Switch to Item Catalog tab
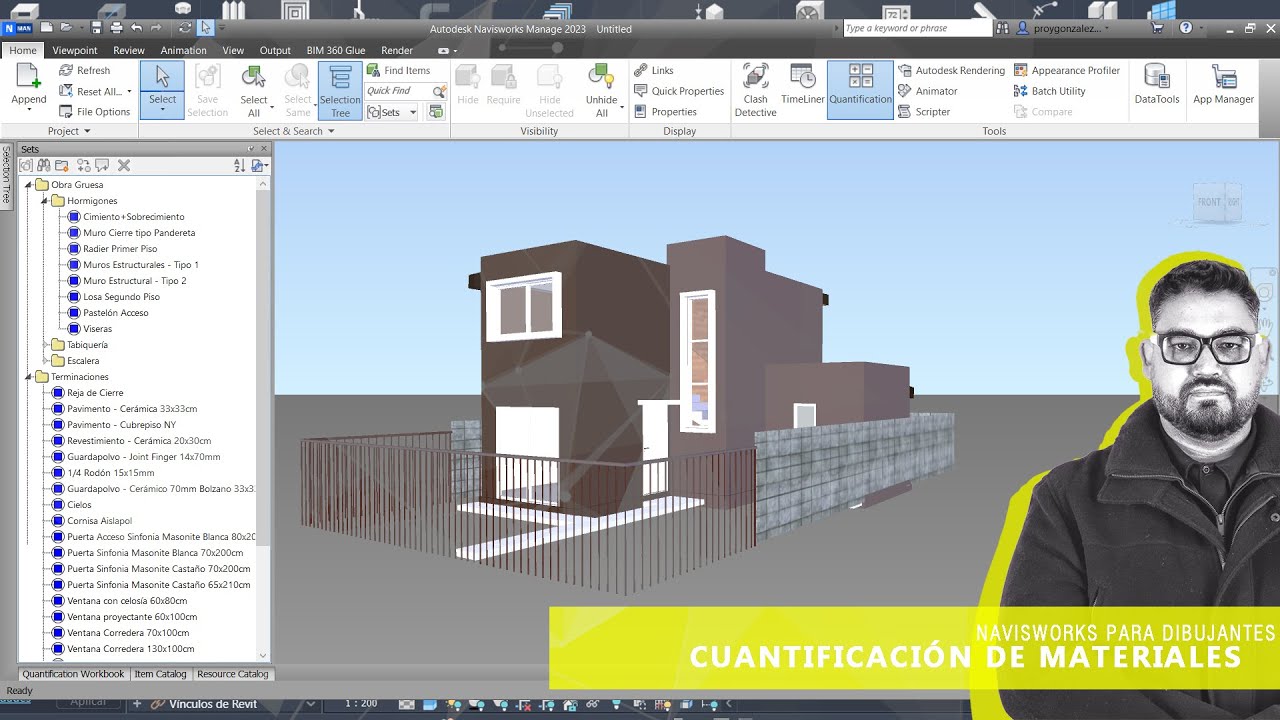 pos(160,674)
